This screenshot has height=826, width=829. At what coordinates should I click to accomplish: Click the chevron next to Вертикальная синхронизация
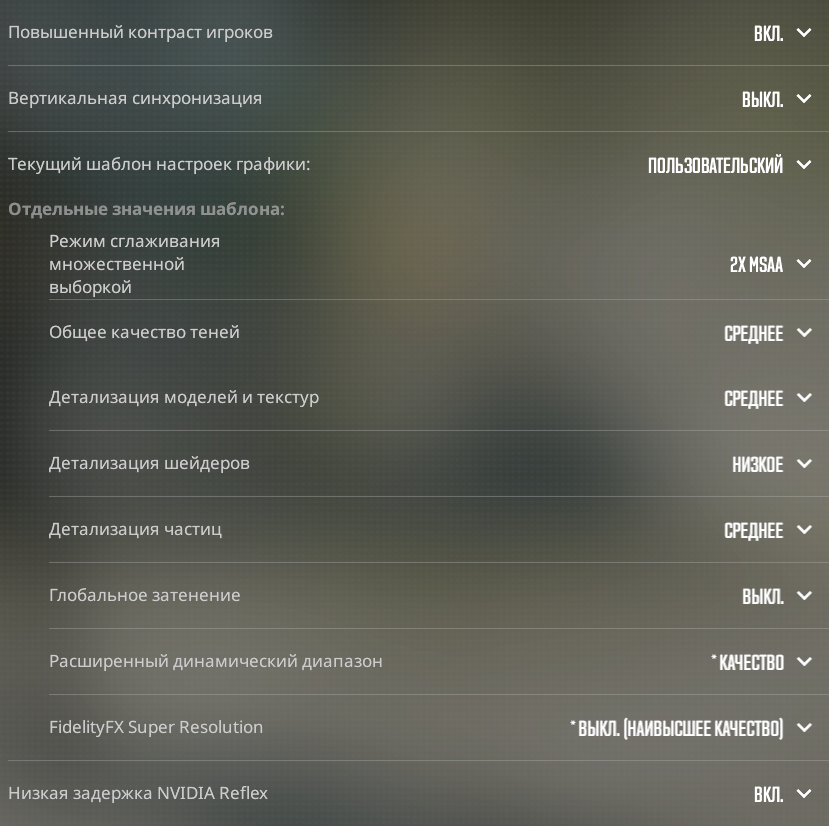point(804,99)
